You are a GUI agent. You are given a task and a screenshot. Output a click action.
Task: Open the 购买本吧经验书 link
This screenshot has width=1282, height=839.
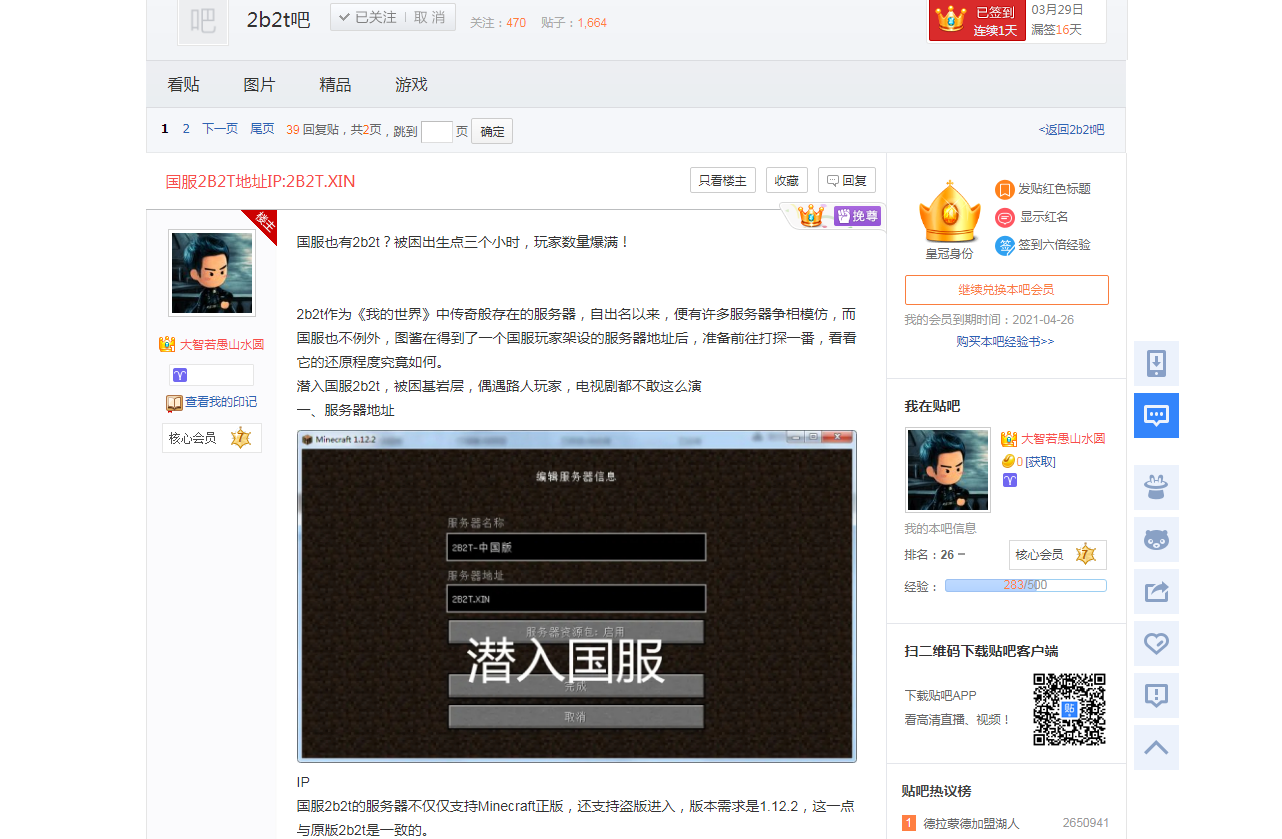point(1005,341)
